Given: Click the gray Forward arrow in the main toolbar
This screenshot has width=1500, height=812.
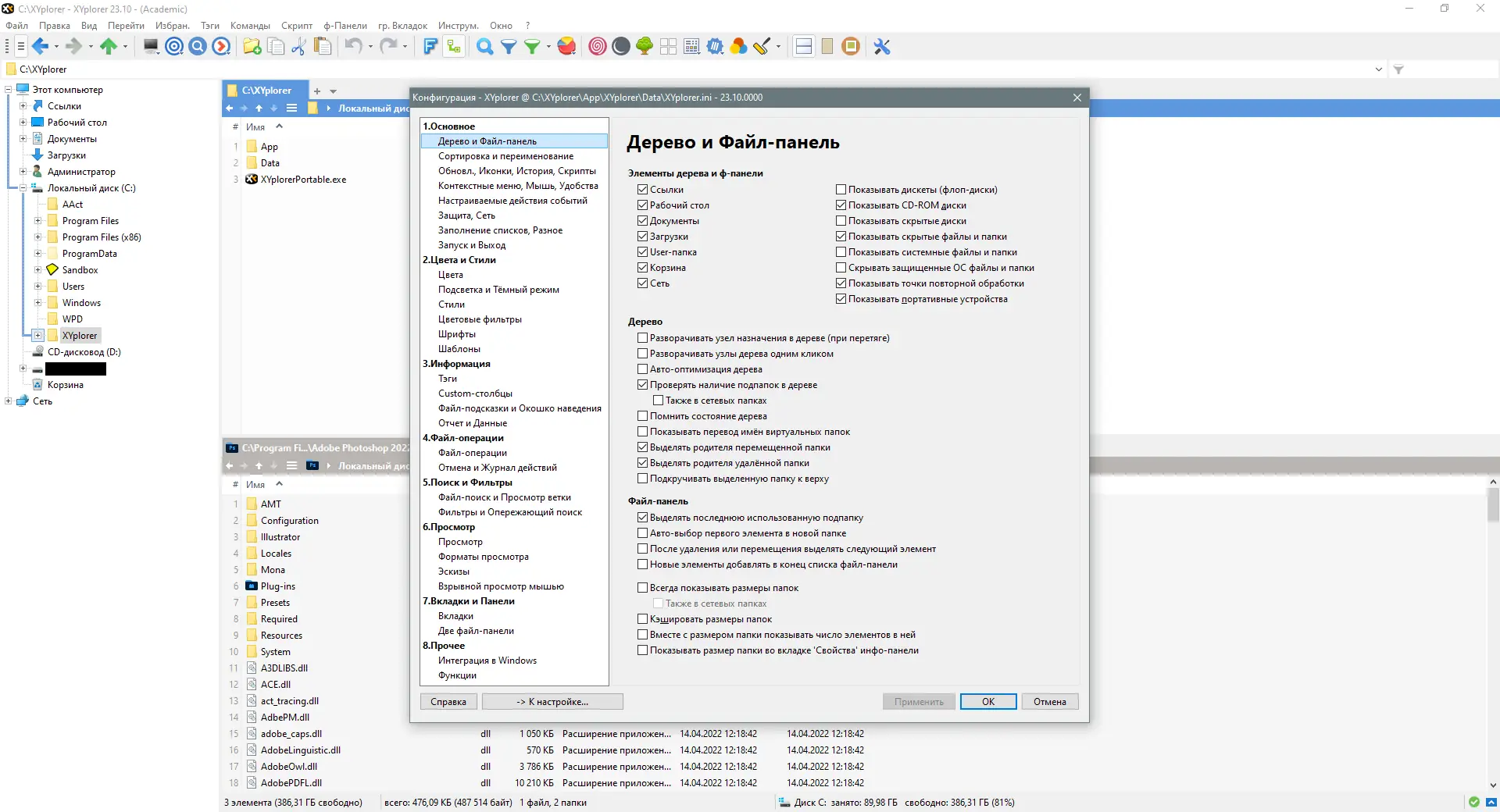Looking at the screenshot, I should [73, 47].
